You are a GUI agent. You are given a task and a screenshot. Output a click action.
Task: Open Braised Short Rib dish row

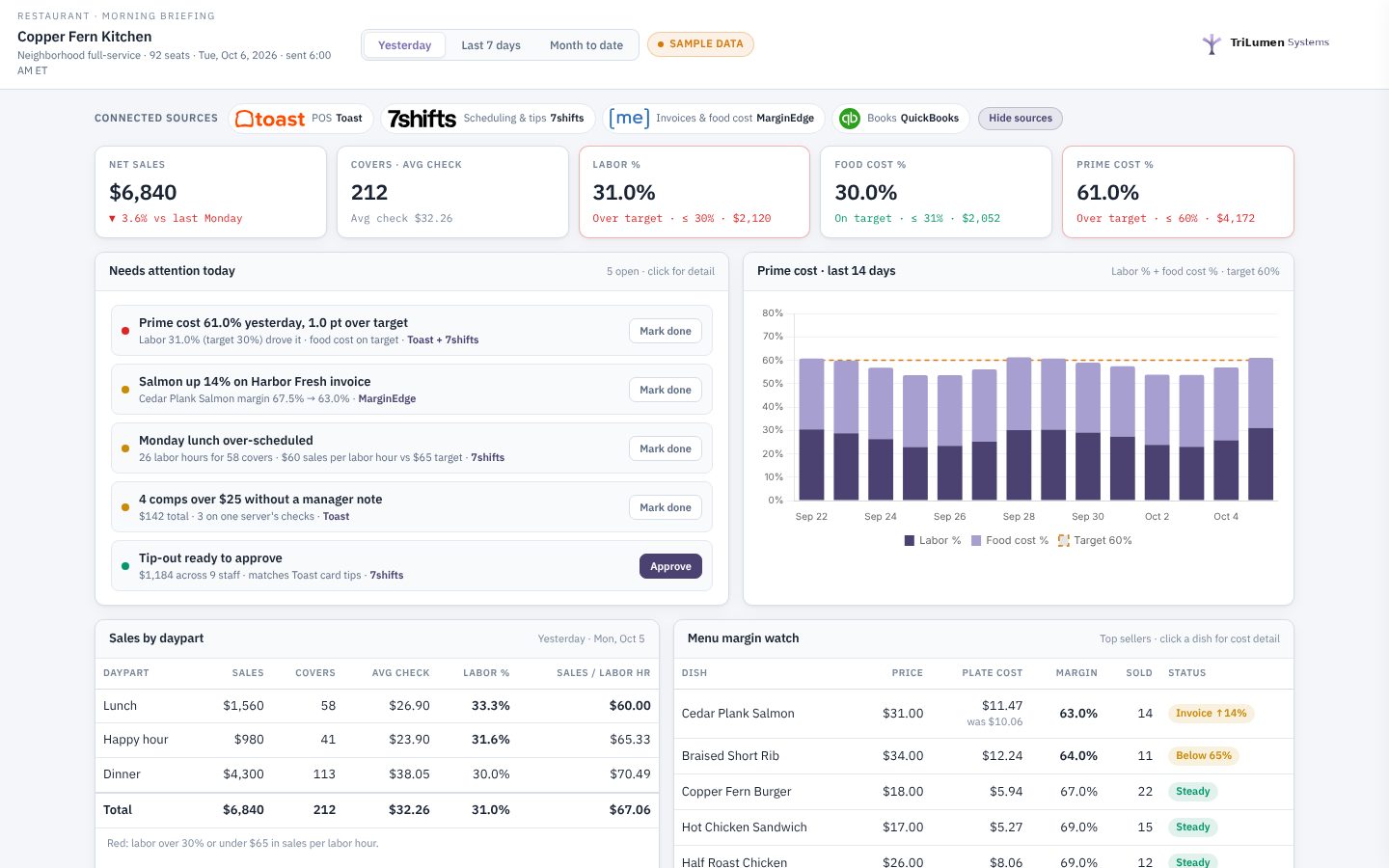point(984,756)
